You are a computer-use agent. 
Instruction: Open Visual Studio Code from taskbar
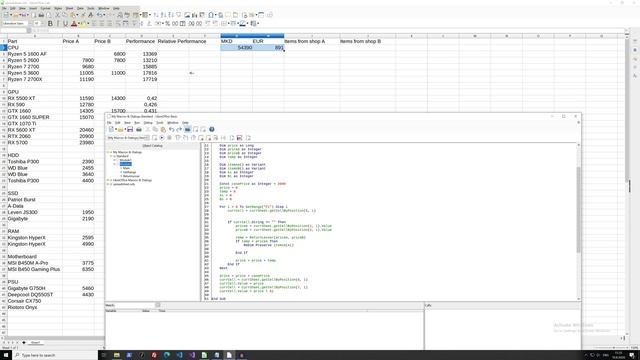point(179,355)
